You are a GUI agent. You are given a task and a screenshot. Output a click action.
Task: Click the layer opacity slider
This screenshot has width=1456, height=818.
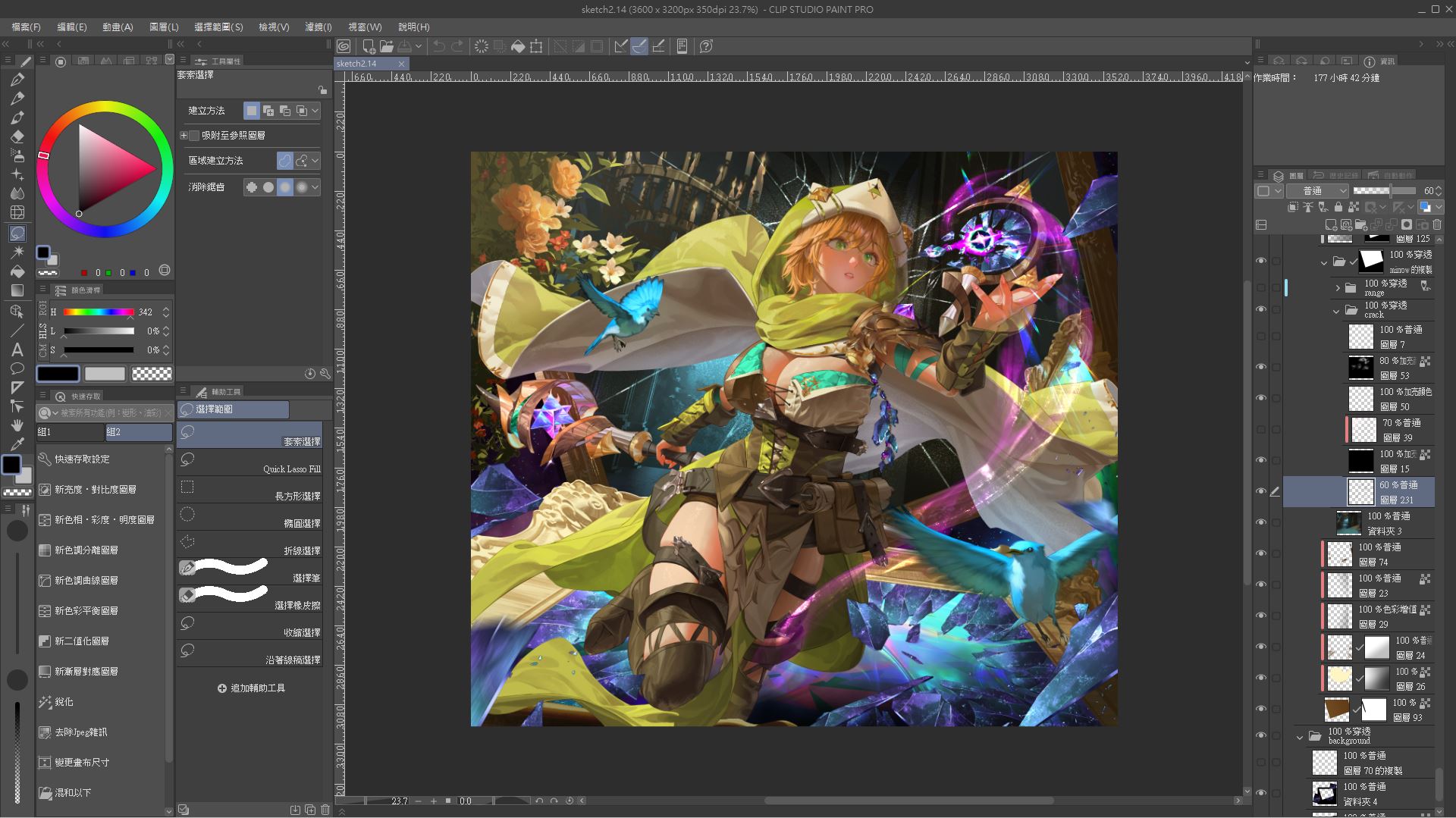coord(1384,191)
